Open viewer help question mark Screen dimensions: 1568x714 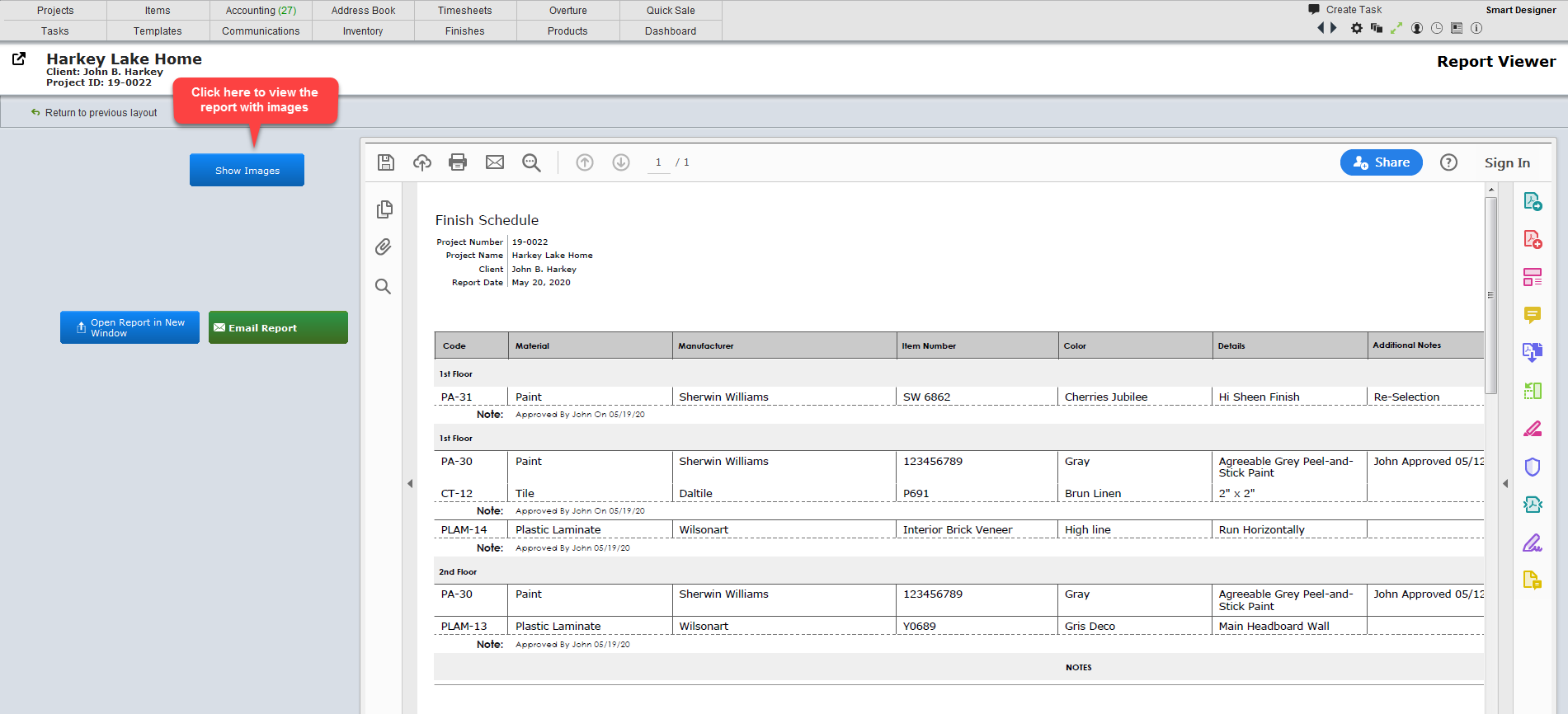[1448, 162]
